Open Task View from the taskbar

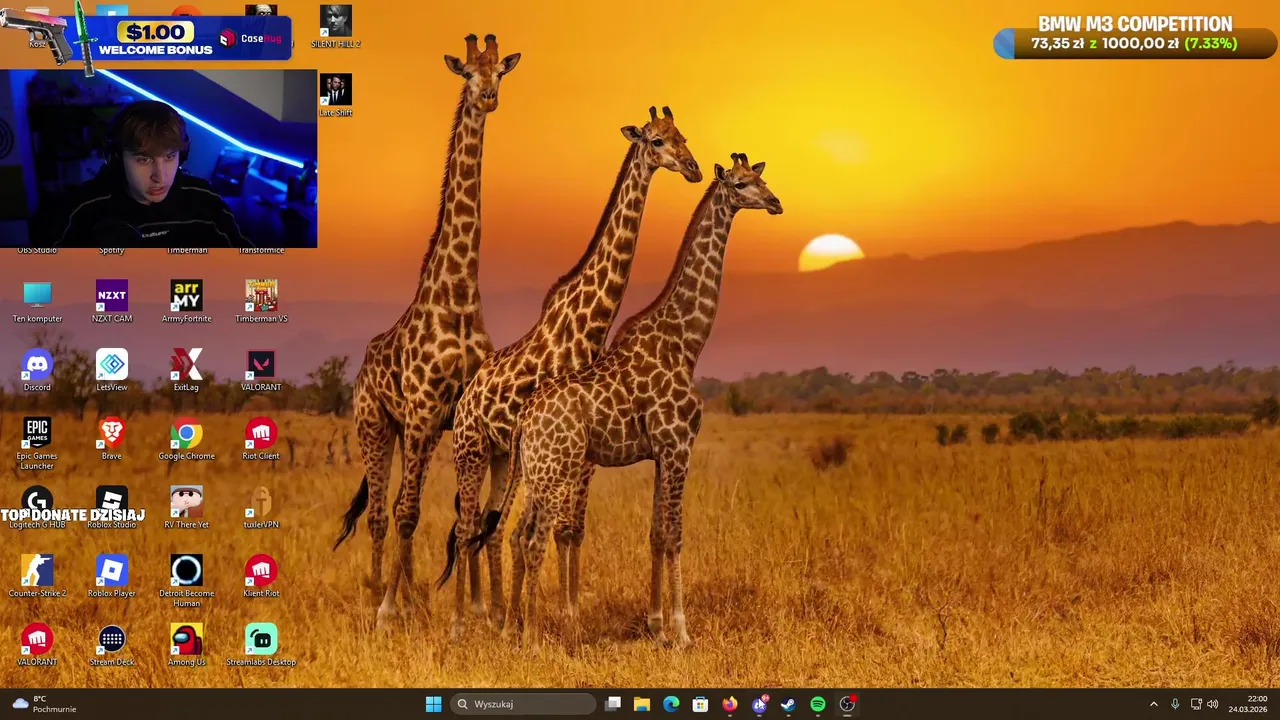(613, 704)
